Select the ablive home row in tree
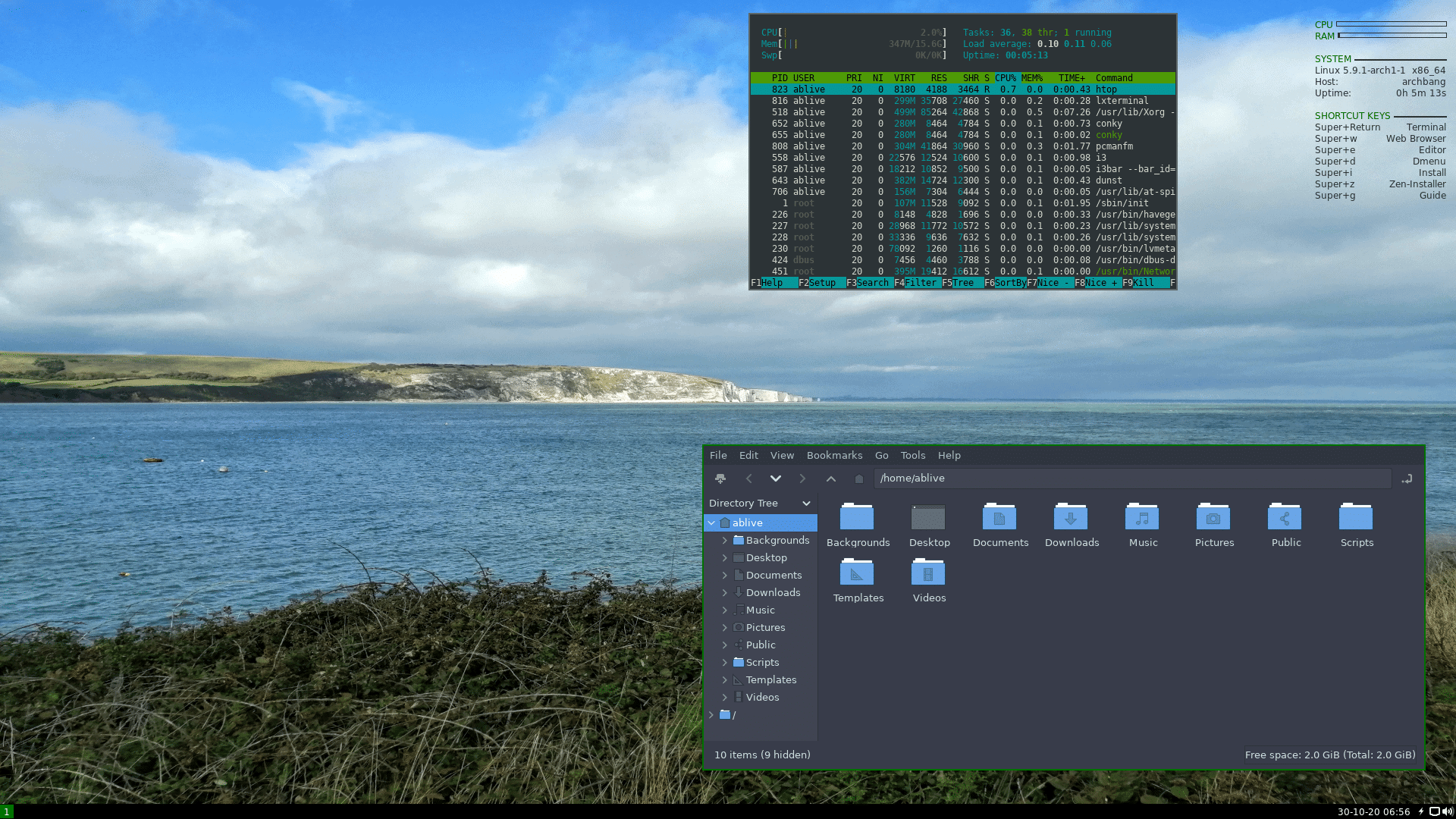This screenshot has height=819, width=1456. click(x=761, y=522)
